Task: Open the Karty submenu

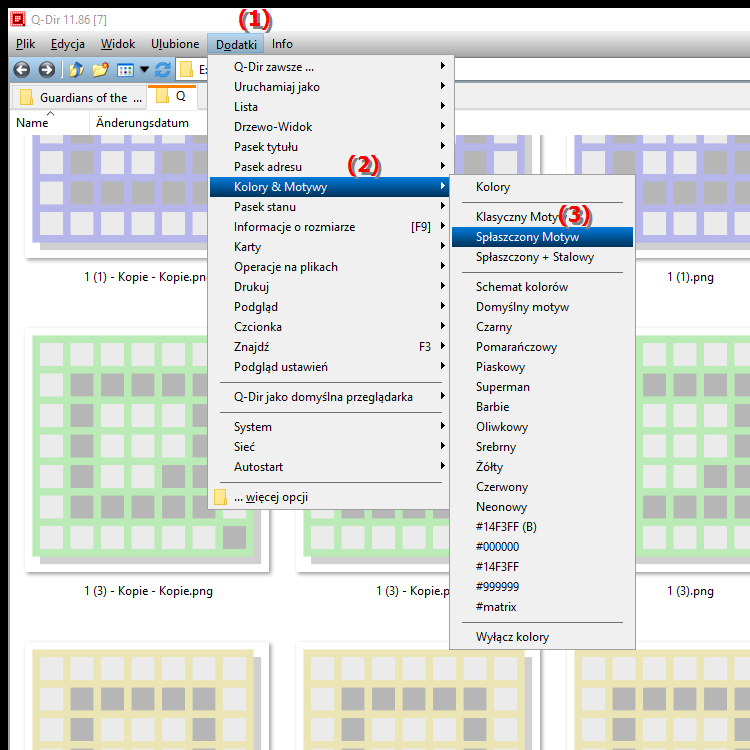Action: 329,247
